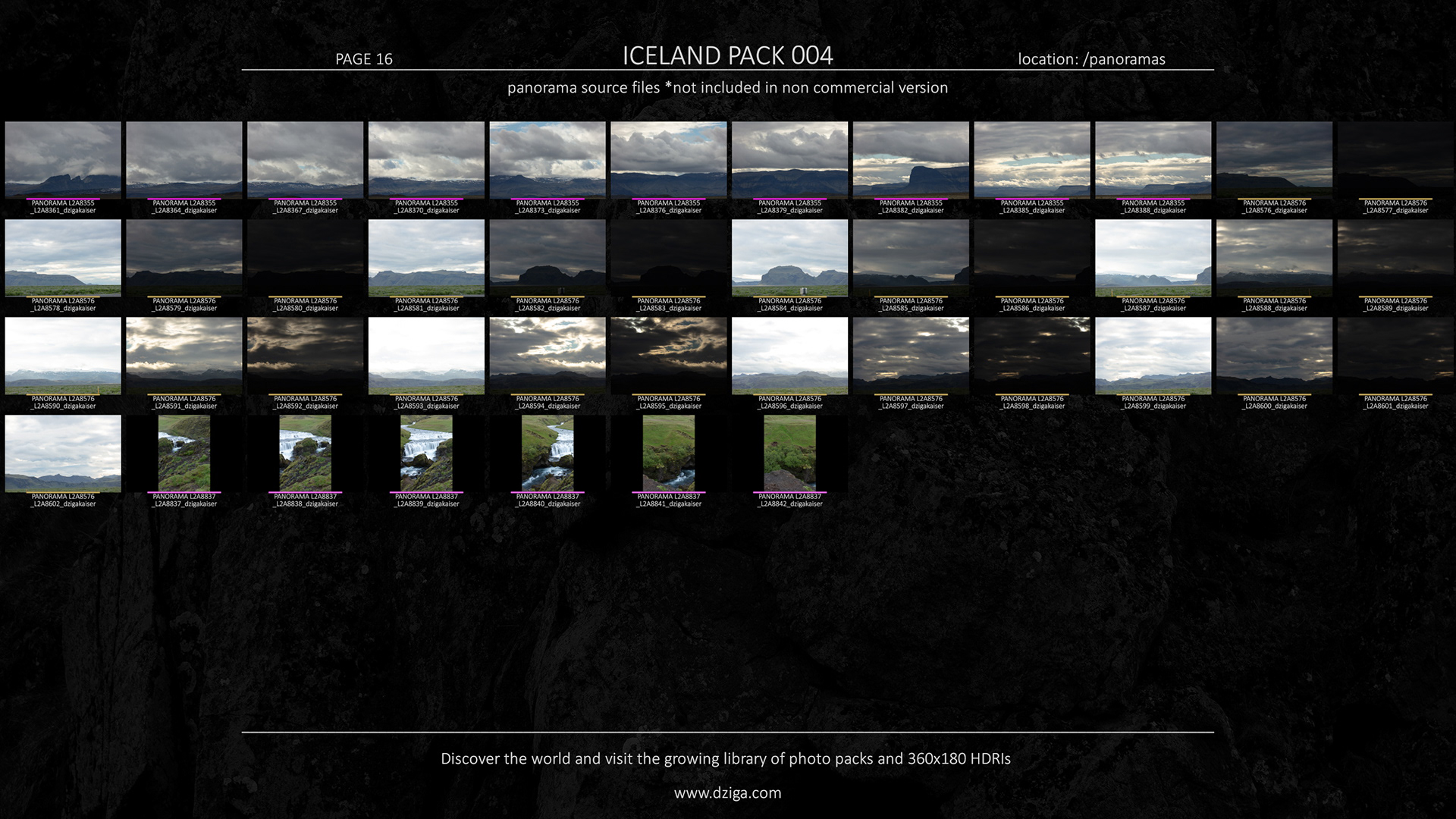1456x819 pixels.
Task: Open waterfall thumbnail _L2A8840
Action: pyautogui.click(x=548, y=453)
